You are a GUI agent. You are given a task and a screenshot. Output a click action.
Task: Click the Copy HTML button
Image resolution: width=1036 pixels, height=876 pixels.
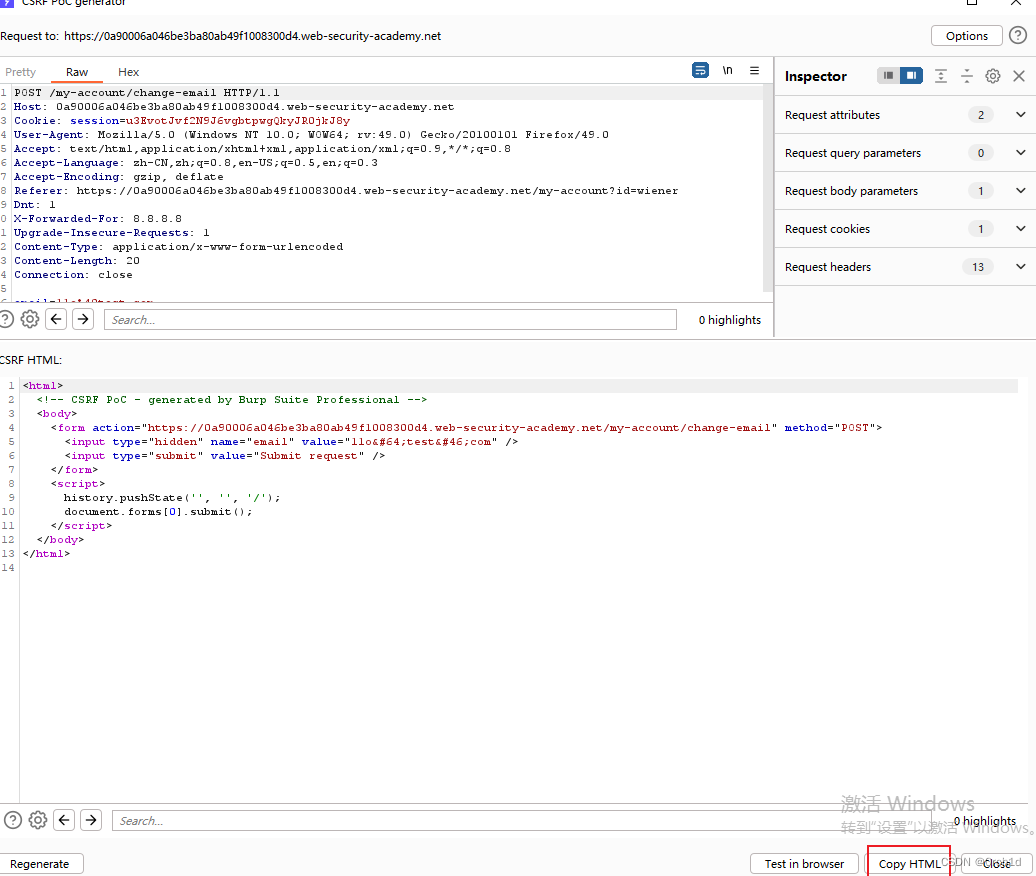pyautogui.click(x=909, y=863)
